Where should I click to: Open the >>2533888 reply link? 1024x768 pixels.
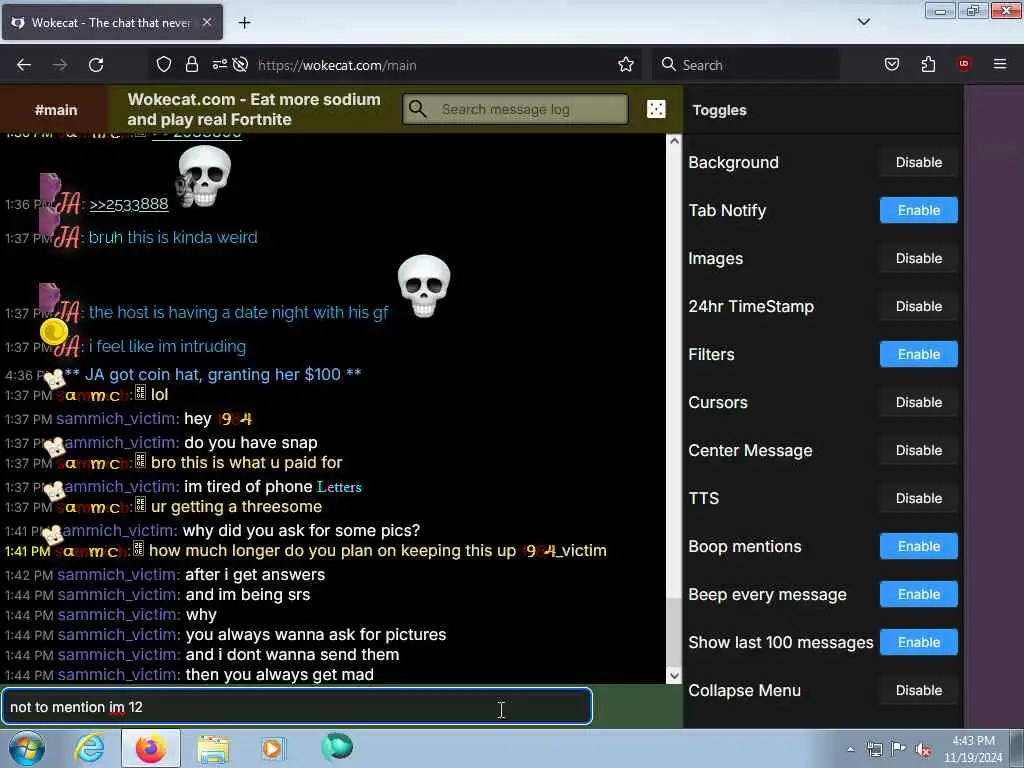click(129, 204)
